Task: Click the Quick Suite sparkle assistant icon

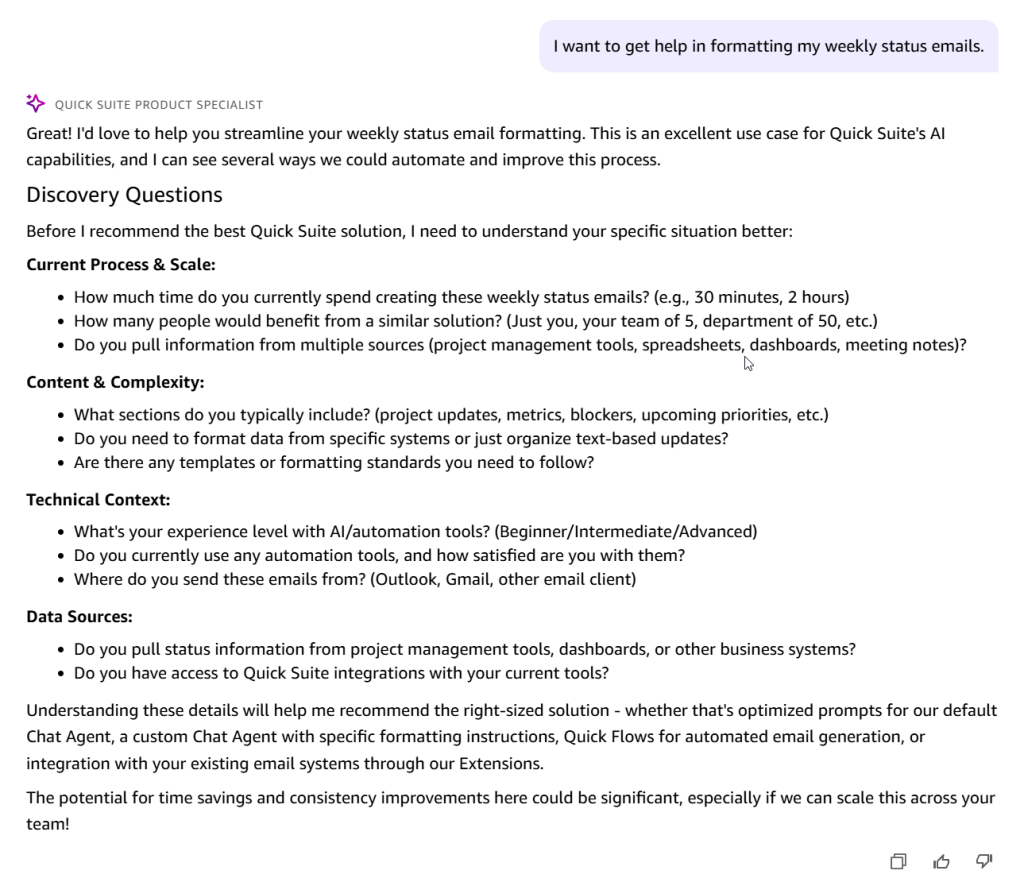Action: (35, 103)
